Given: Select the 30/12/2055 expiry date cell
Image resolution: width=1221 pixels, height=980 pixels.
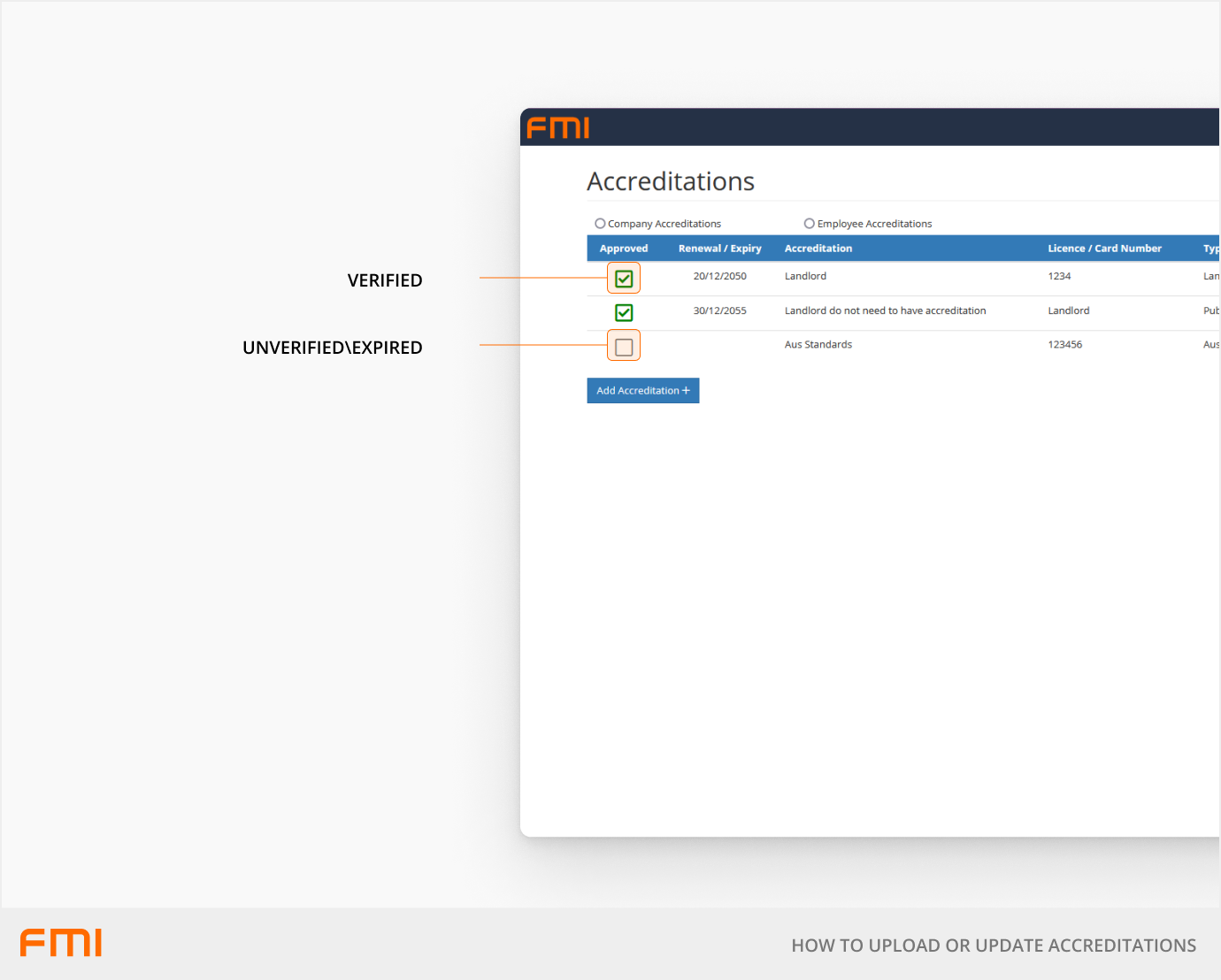Looking at the screenshot, I should (719, 310).
